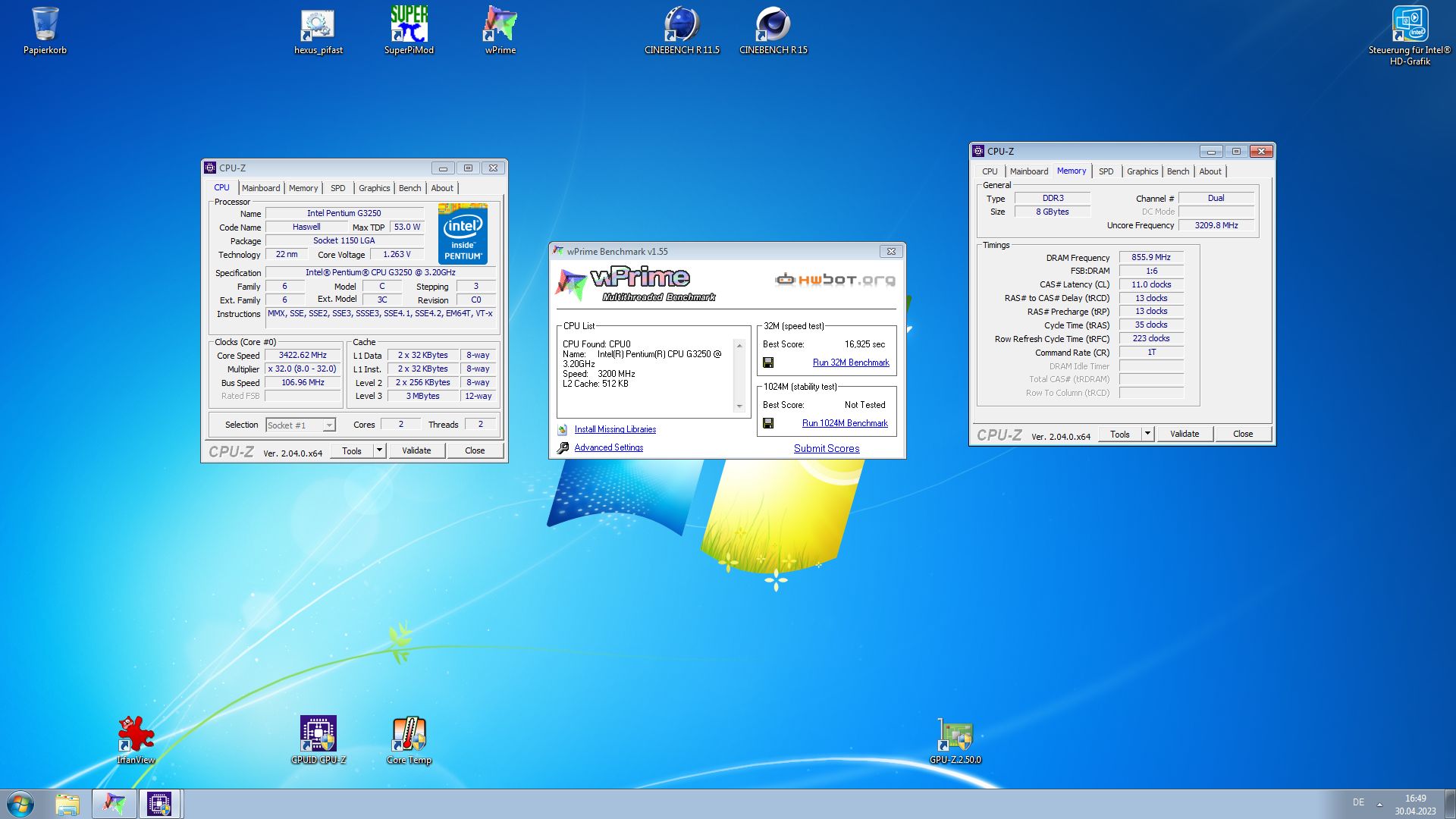Select the Core Temp desktop icon

coord(409,739)
